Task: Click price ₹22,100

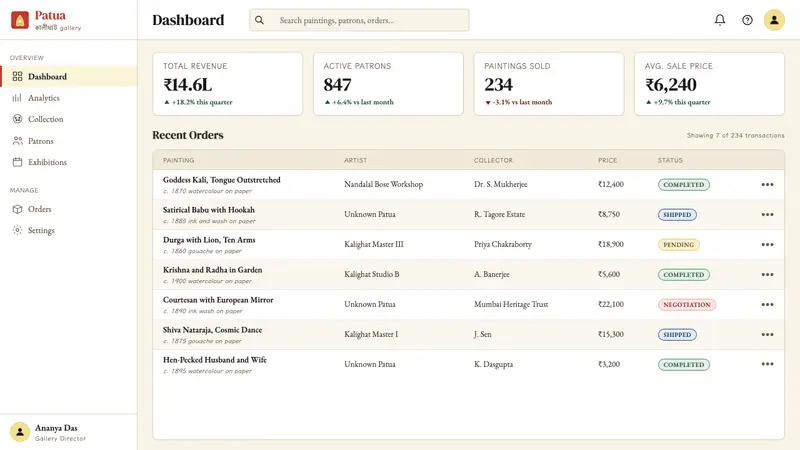Action: click(x=611, y=305)
